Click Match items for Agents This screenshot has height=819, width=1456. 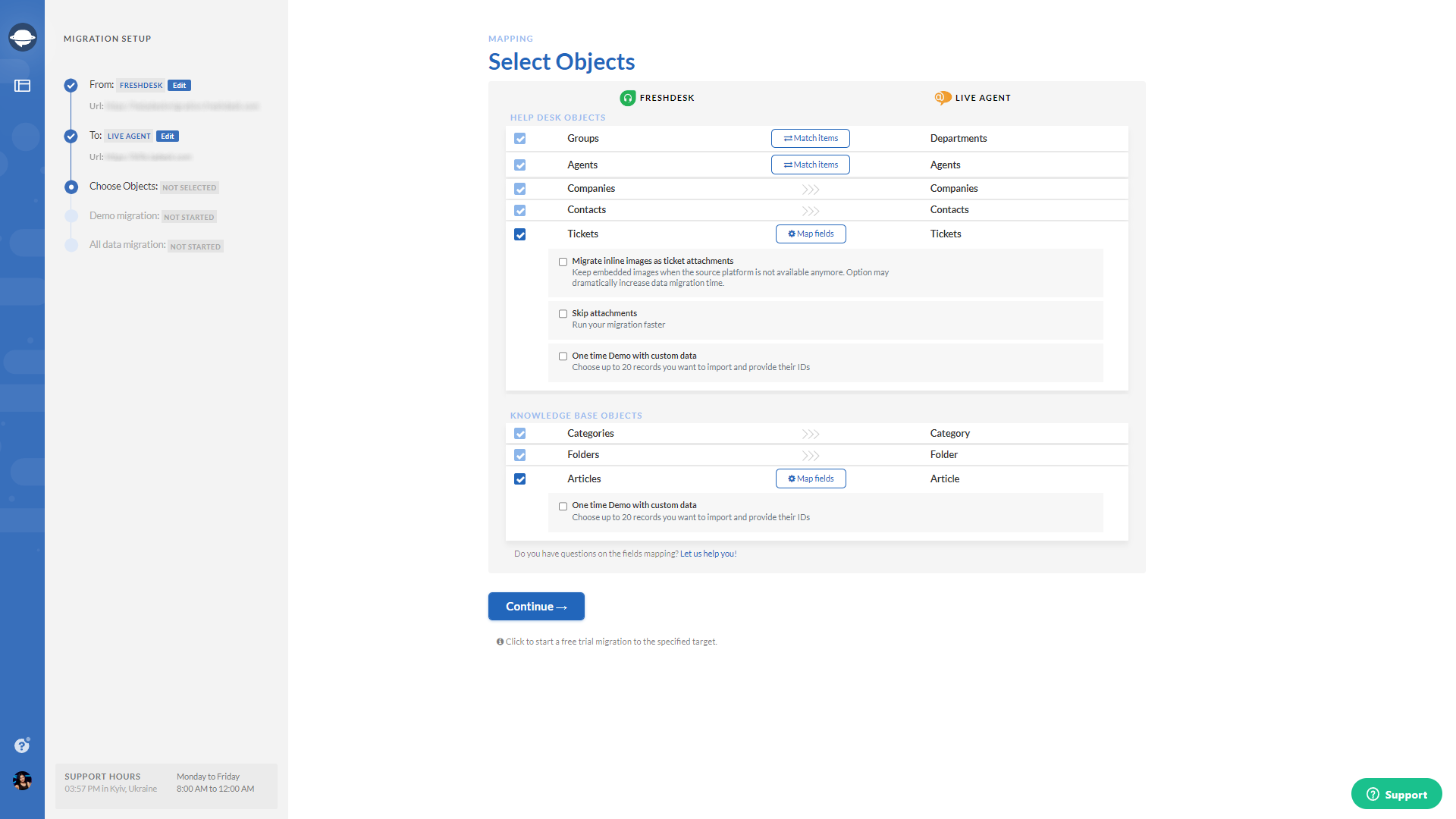tap(810, 165)
